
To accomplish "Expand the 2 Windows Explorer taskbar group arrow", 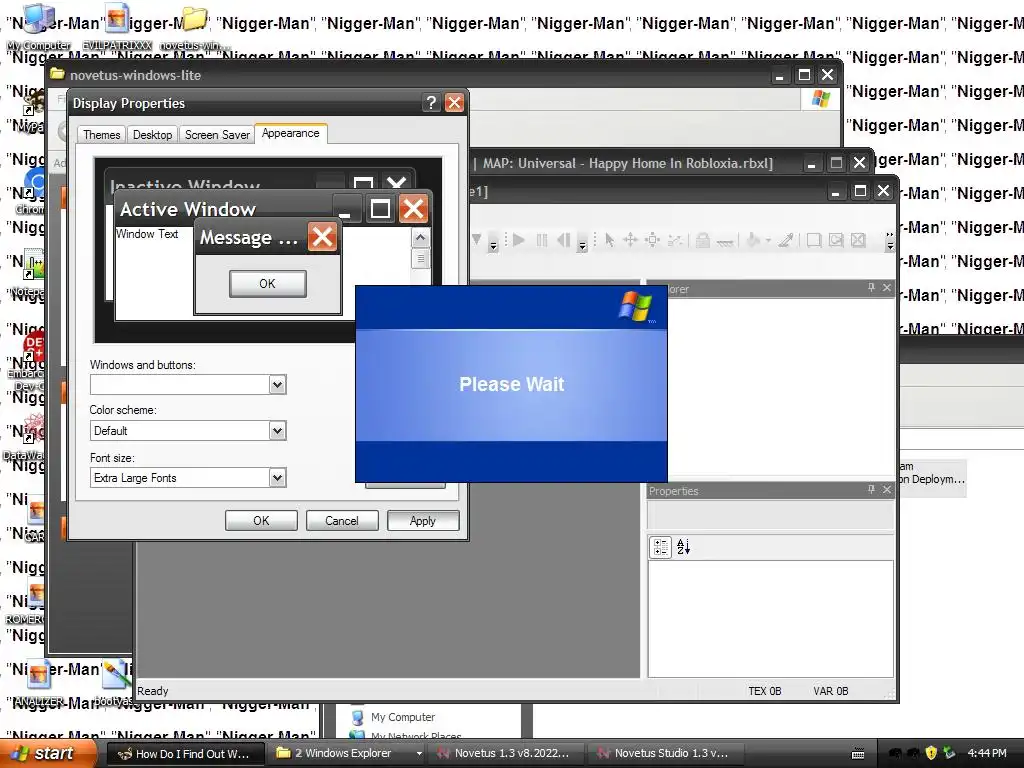I will coord(419,754).
